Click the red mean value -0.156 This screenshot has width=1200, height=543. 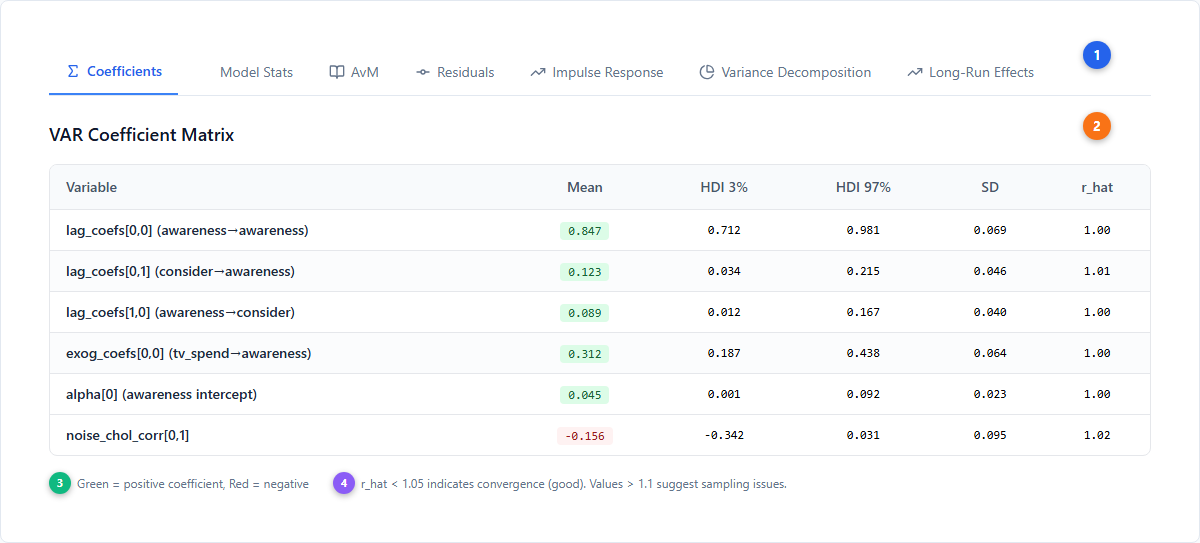(585, 436)
